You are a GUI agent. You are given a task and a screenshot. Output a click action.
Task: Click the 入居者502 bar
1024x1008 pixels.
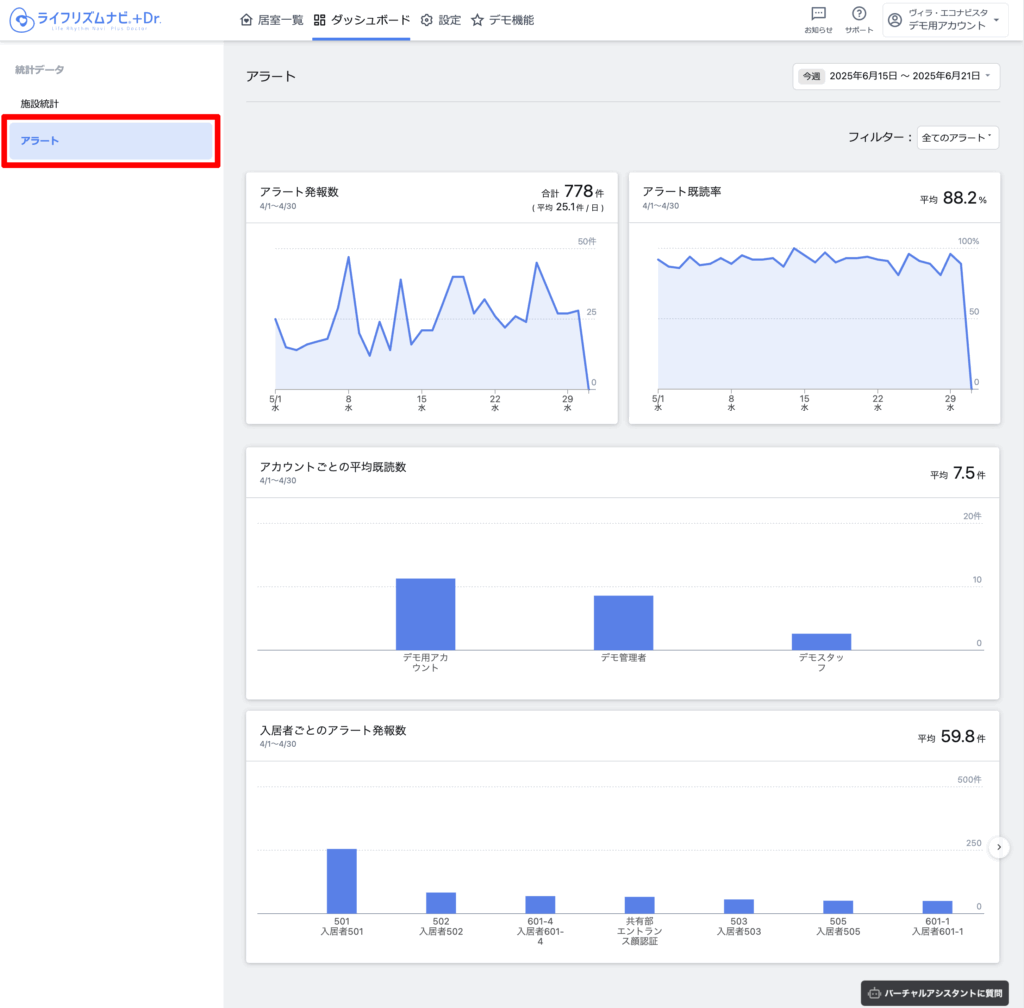[441, 903]
